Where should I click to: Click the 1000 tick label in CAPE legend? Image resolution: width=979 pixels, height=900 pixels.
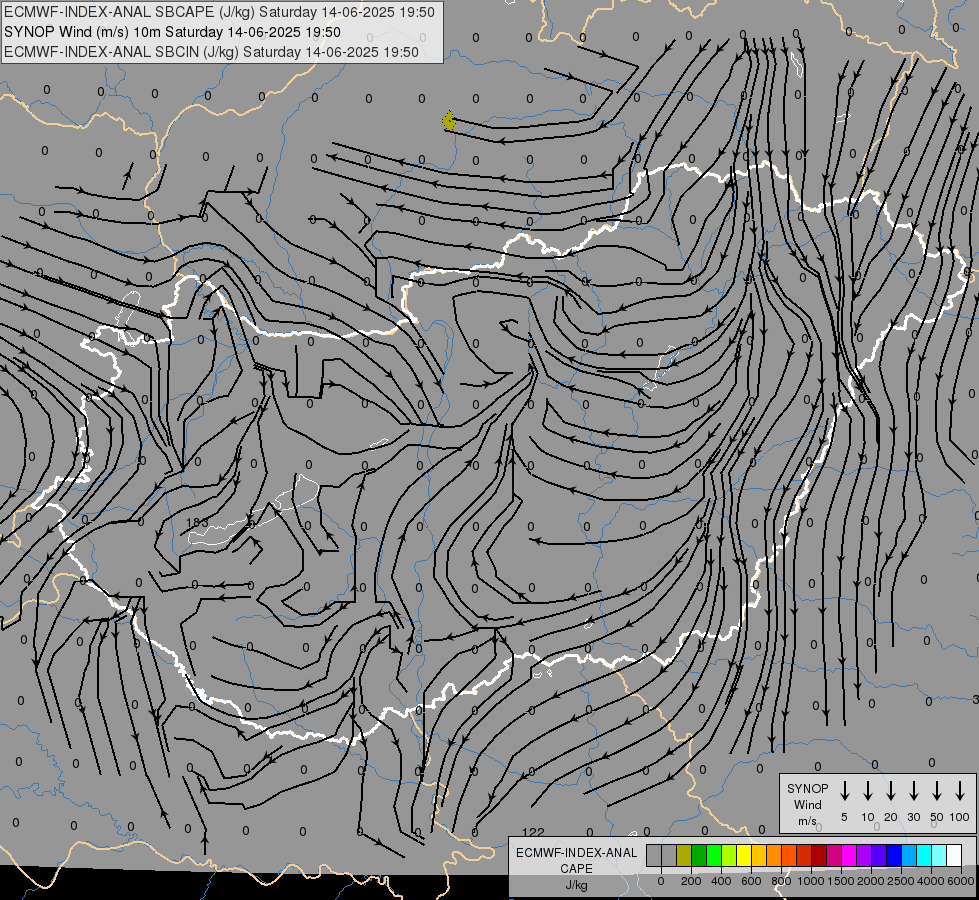(811, 881)
